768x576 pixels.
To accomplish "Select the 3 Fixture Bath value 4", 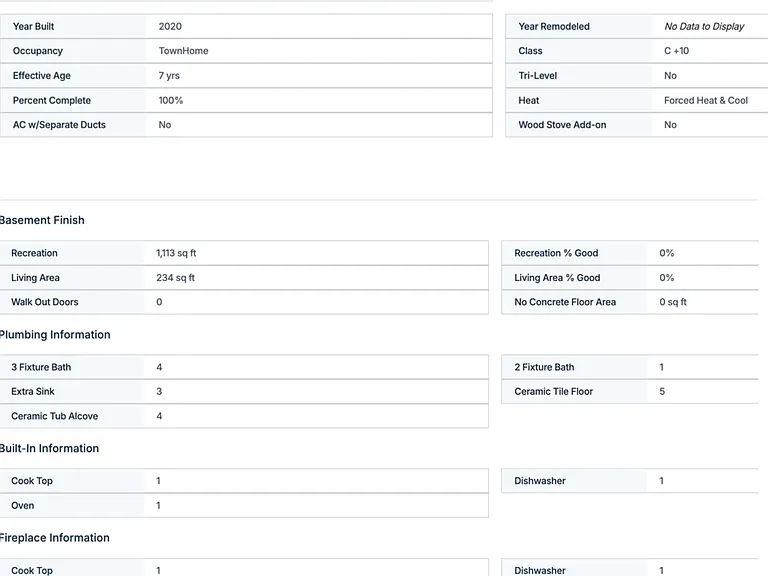I will pyautogui.click(x=159, y=367).
